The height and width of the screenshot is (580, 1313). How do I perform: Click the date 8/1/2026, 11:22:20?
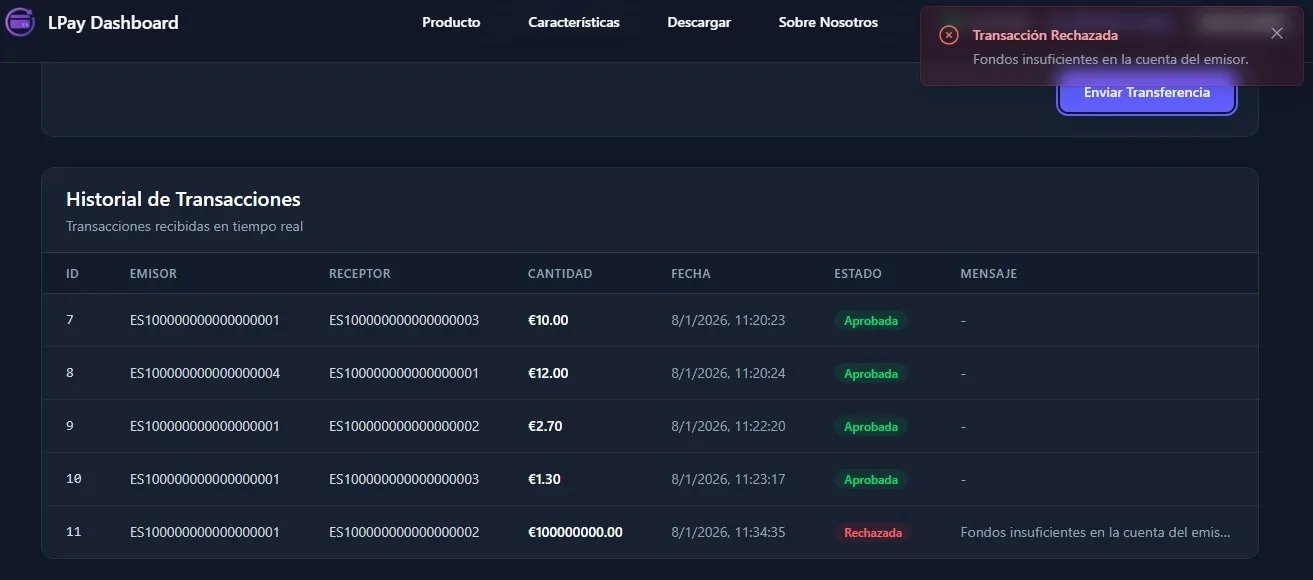pos(728,426)
